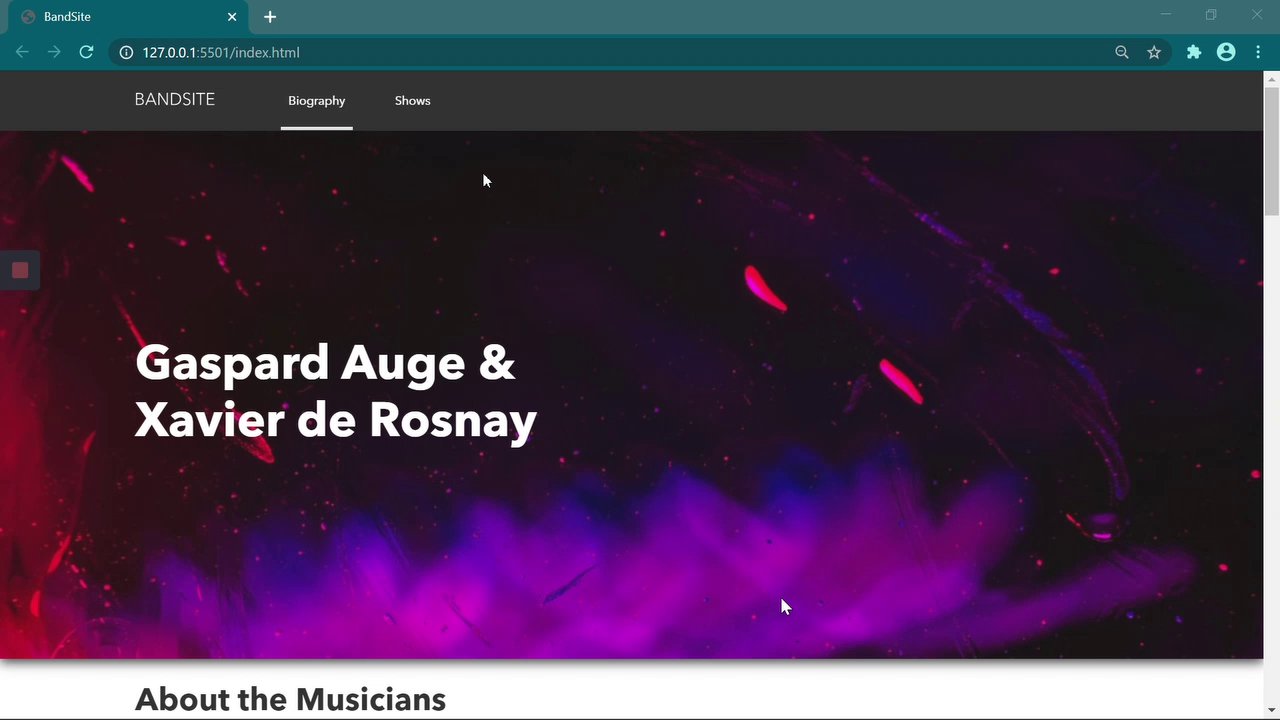1280x720 pixels.
Task: Restore down the Chrome window
Action: tap(1211, 15)
